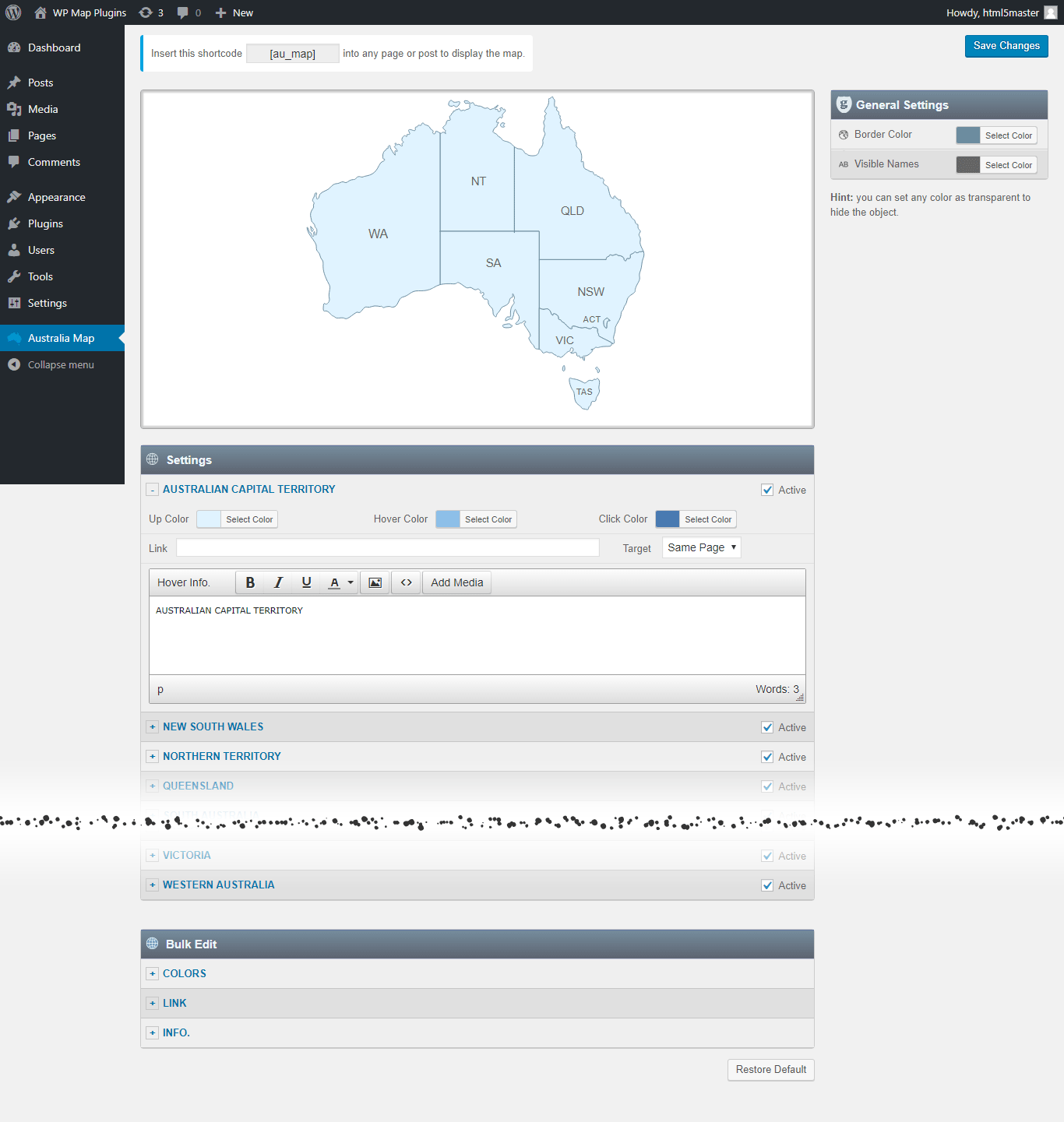The width and height of the screenshot is (1064, 1122).
Task: Click the Pages icon in sidebar
Action: click(x=14, y=135)
